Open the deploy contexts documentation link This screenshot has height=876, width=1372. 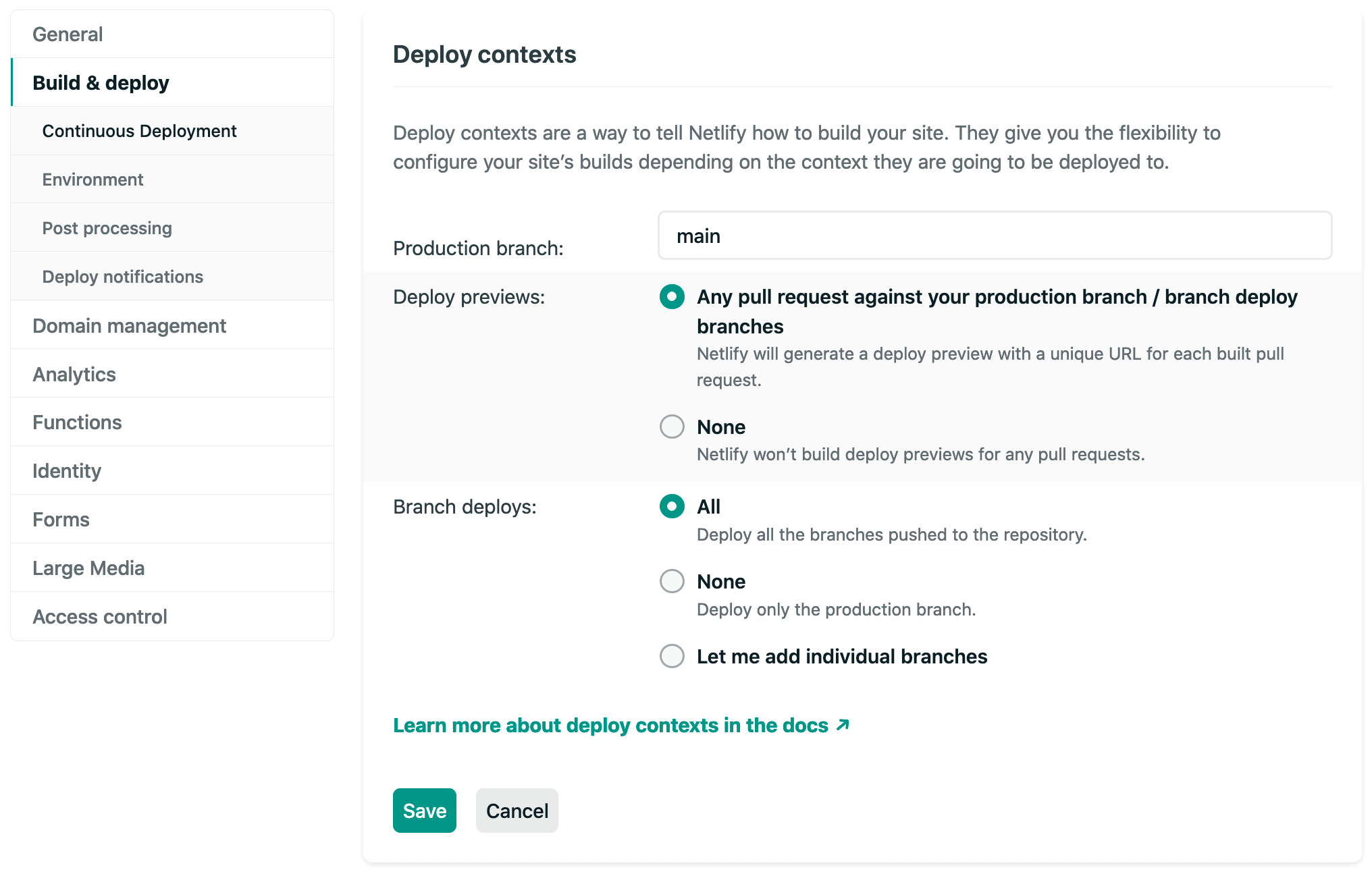coord(610,725)
